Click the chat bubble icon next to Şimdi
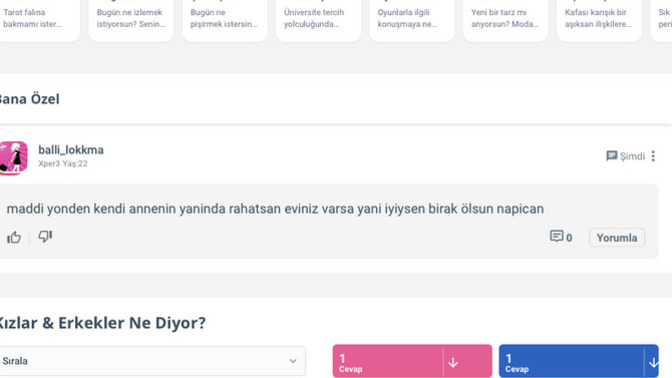 tap(612, 156)
